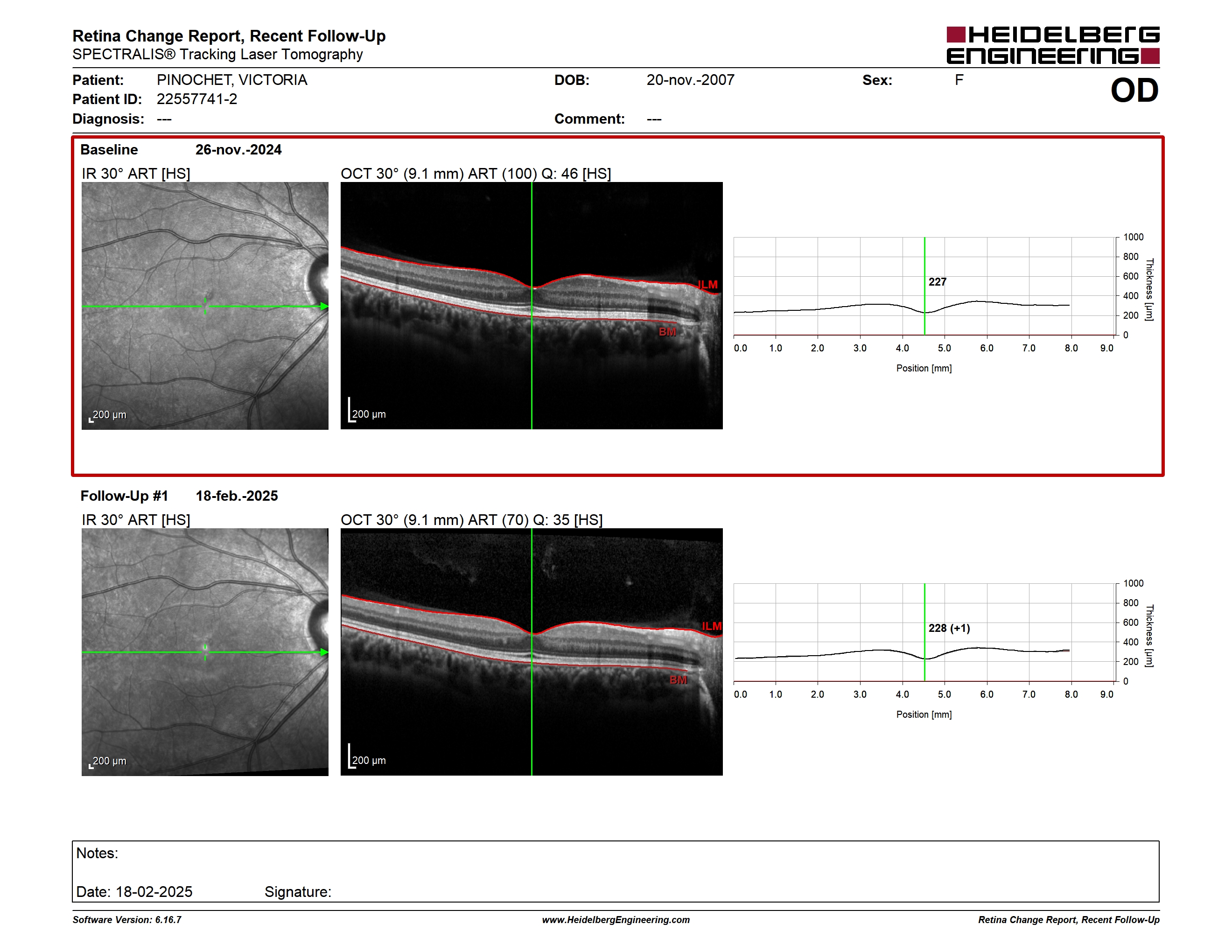Click the Baseline heading label

[109, 149]
